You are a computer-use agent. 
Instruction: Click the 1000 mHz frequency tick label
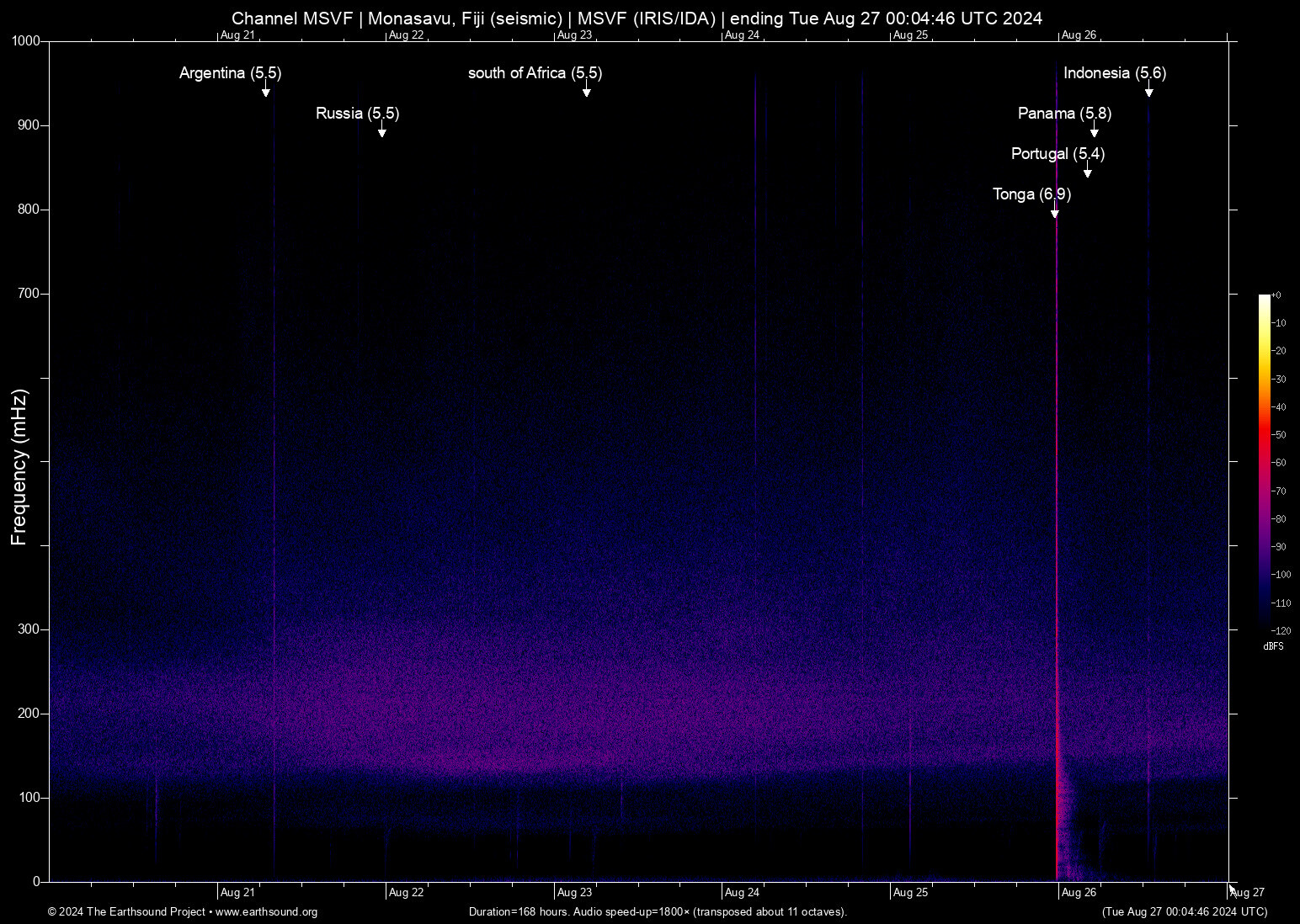click(x=25, y=41)
